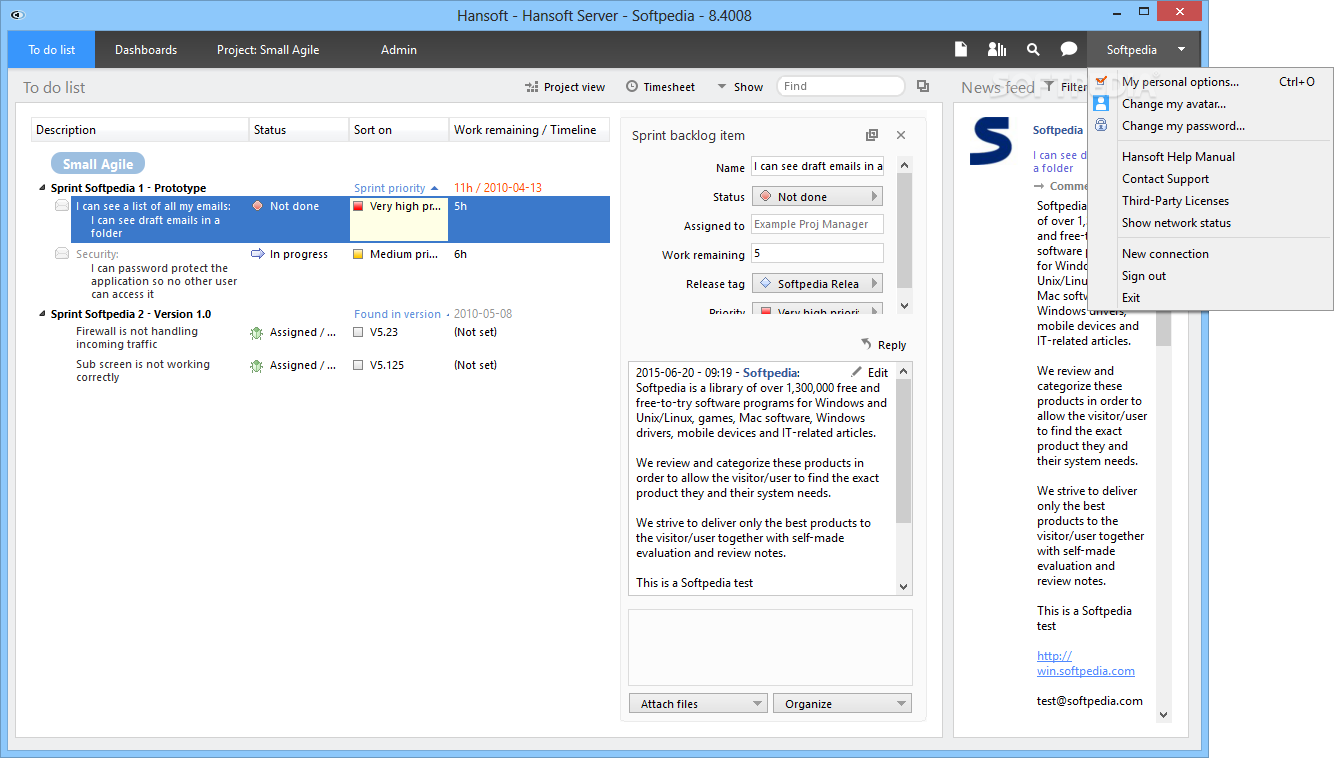This screenshot has height=758, width=1334.
Task: Collapse Sprint Softpedia 2 - Version 1.0 group
Action: [42, 314]
